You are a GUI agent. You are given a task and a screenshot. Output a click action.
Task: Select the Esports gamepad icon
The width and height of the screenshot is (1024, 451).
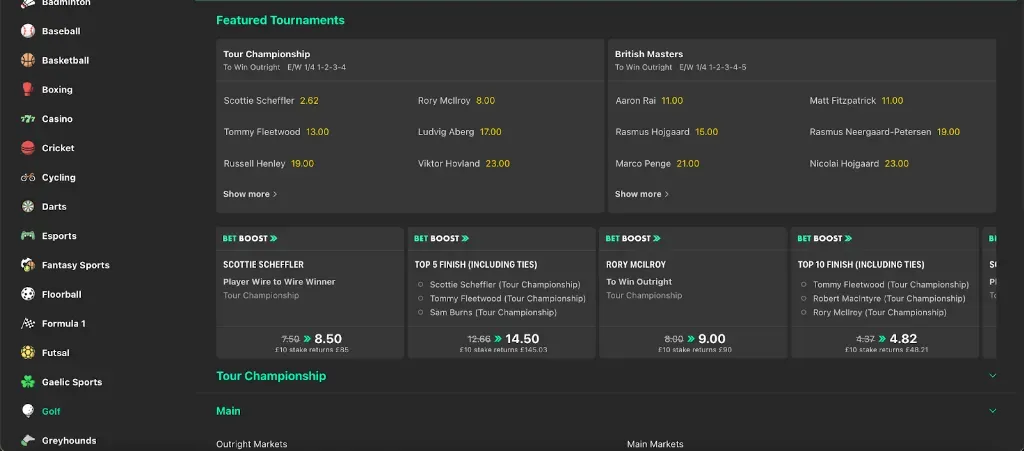(28, 236)
